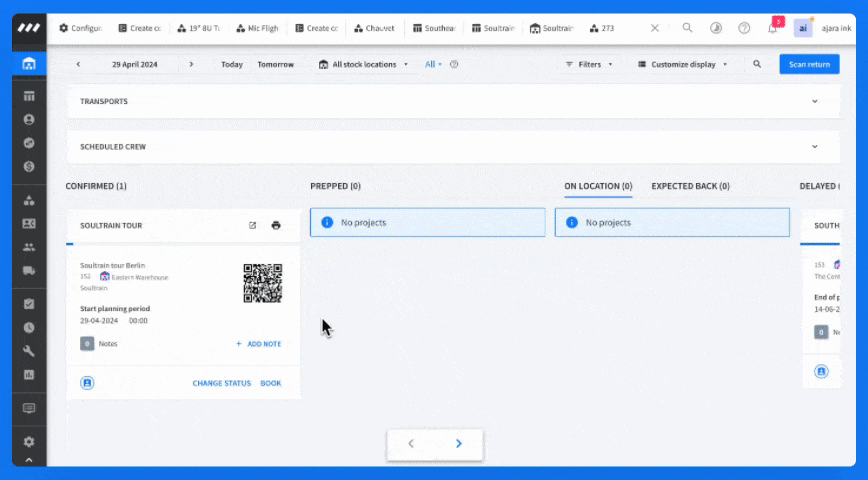Click the Soultrain tour QR code

pos(263,283)
